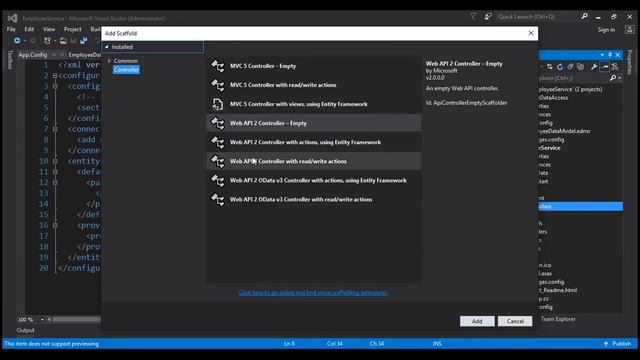Click the account picture icon beside Sign in
640x360 pixels.
point(629,29)
